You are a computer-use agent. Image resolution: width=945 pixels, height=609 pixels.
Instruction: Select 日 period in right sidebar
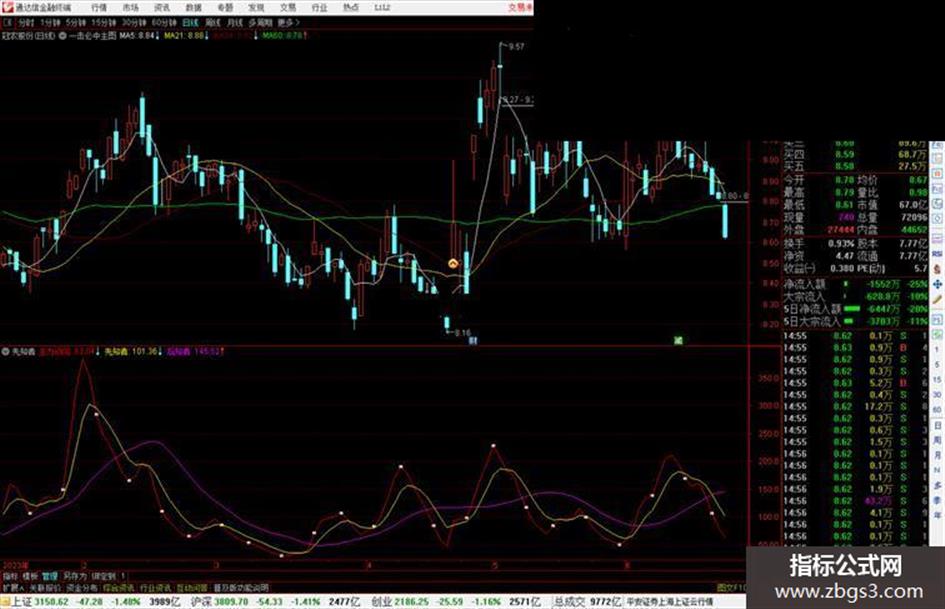[937, 426]
